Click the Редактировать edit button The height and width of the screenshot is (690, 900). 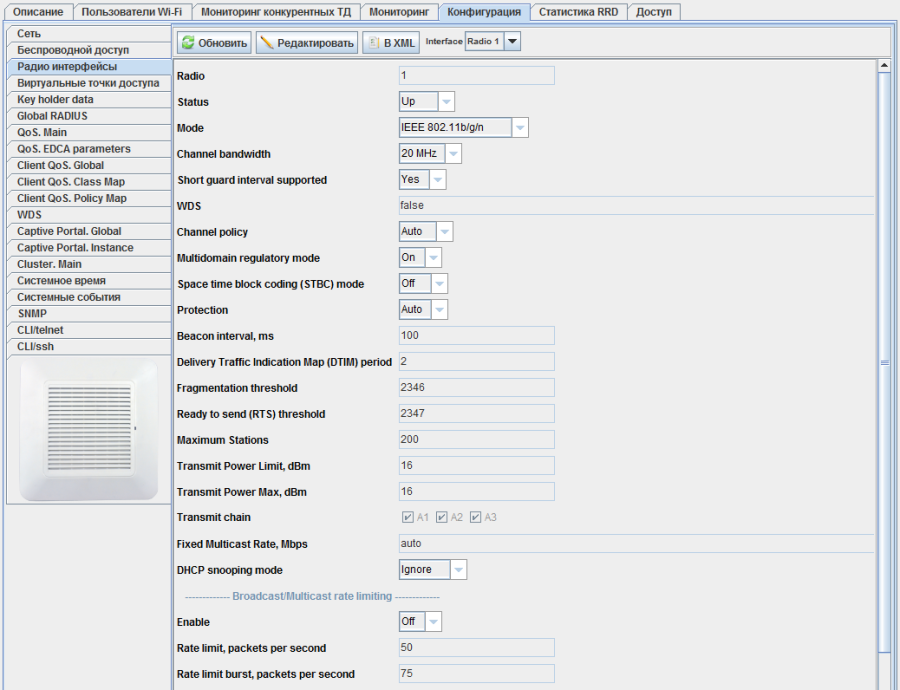(307, 42)
